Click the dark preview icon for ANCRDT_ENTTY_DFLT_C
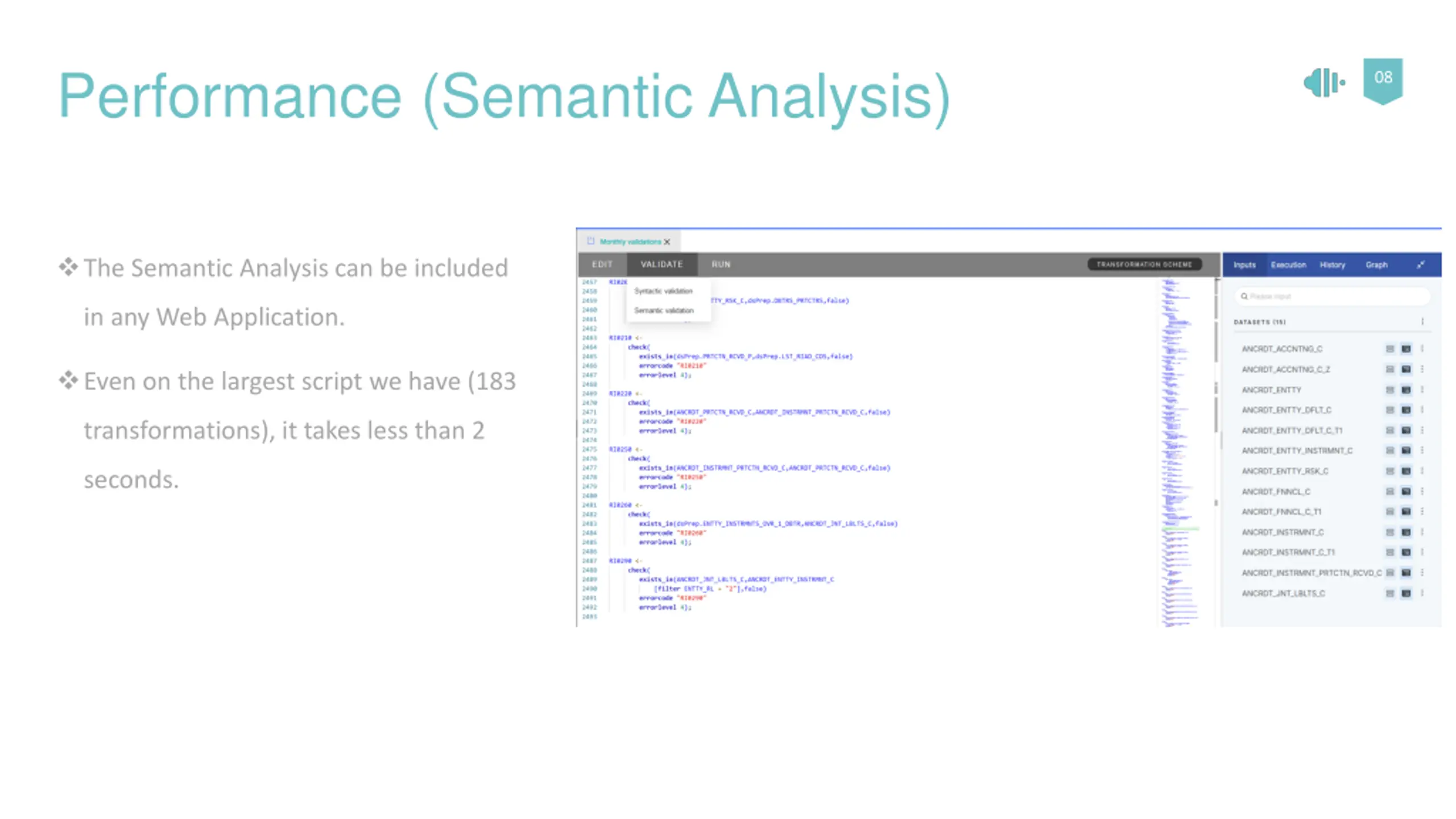This screenshot has height=819, width=1456. [x=1406, y=409]
